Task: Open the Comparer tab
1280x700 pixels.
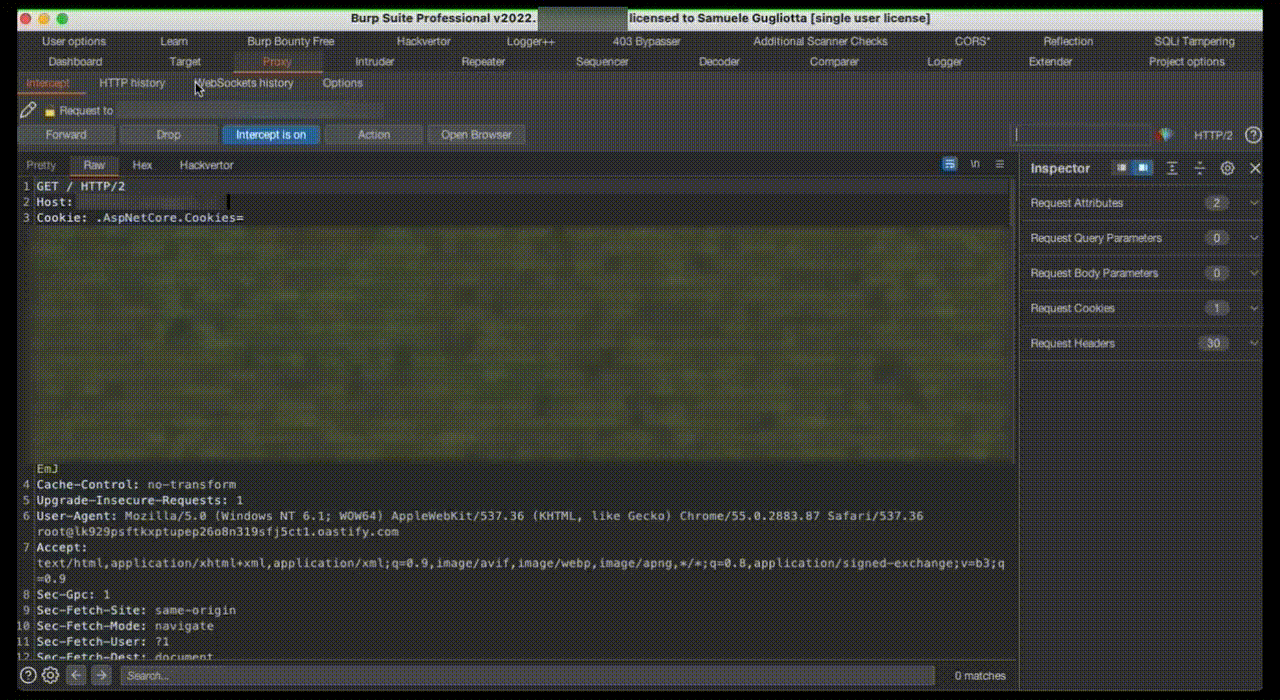Action: tap(834, 62)
